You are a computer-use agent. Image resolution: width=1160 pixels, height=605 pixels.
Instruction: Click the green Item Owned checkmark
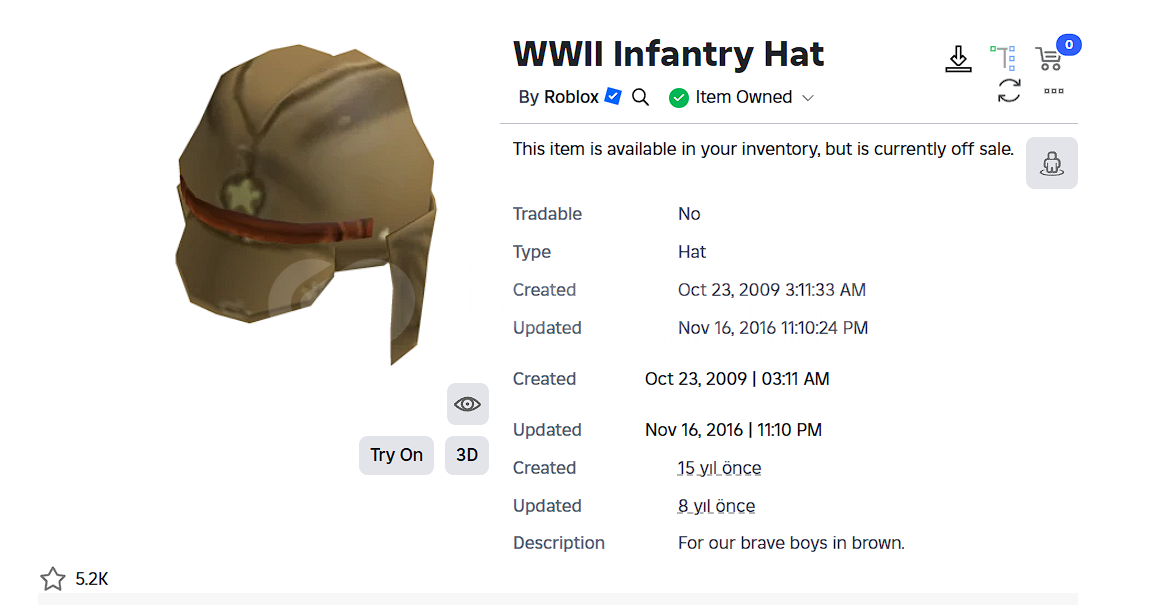[678, 98]
